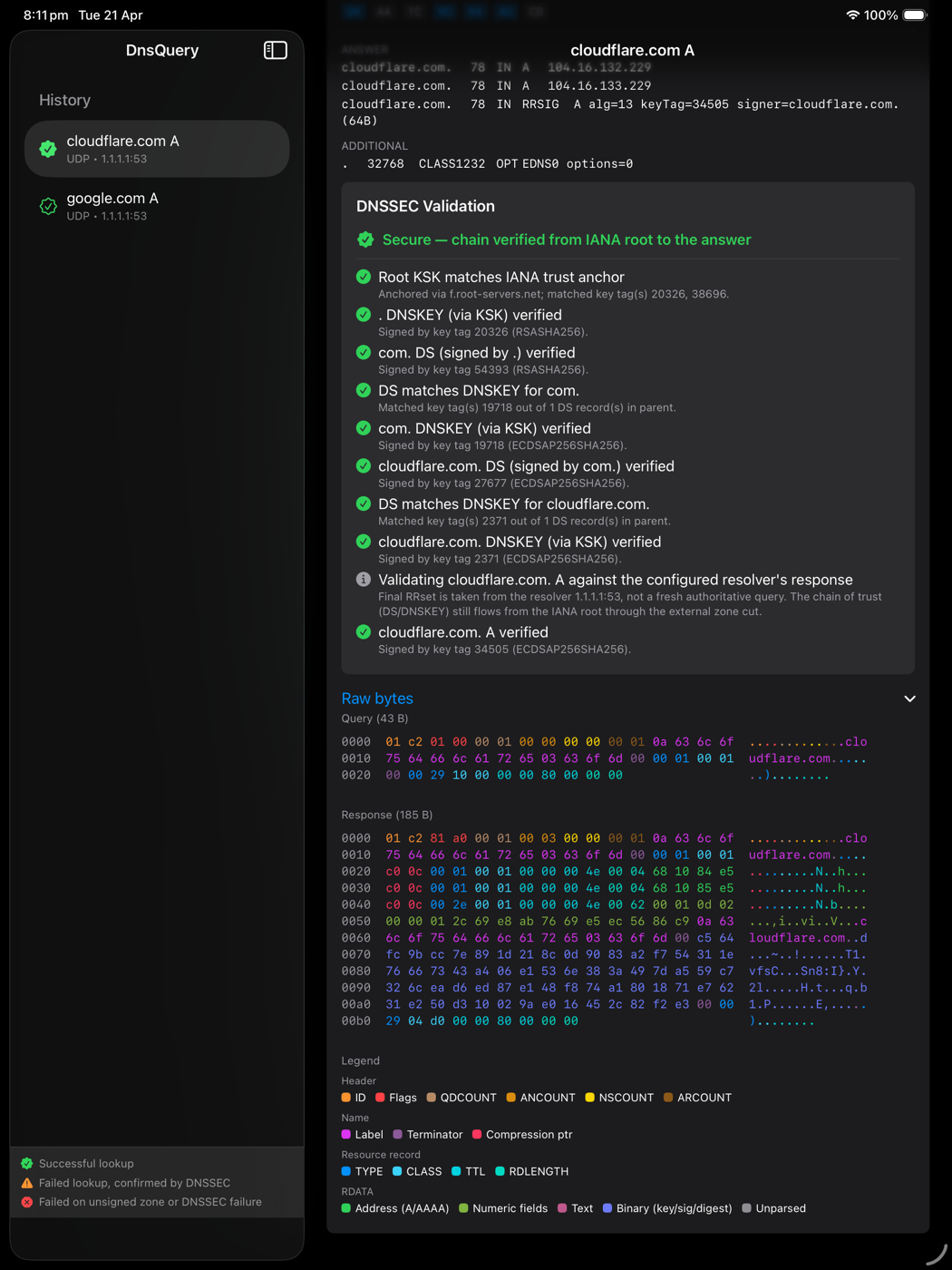The width and height of the screenshot is (952, 1270).
Task: Click check icon for . DNSKEY verified
Action: (364, 315)
